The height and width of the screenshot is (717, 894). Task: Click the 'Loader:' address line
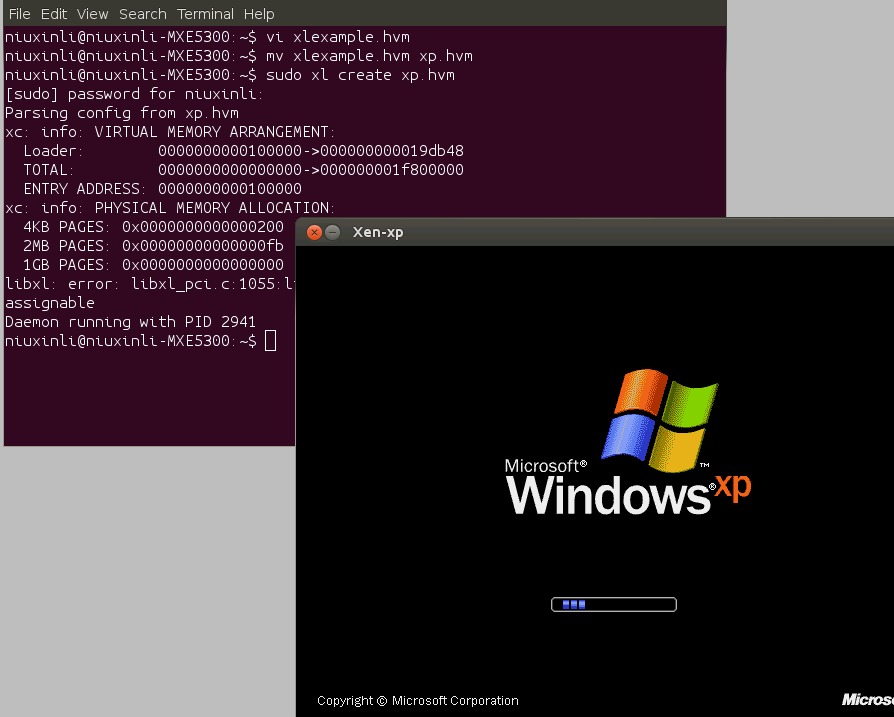pyautogui.click(x=243, y=151)
